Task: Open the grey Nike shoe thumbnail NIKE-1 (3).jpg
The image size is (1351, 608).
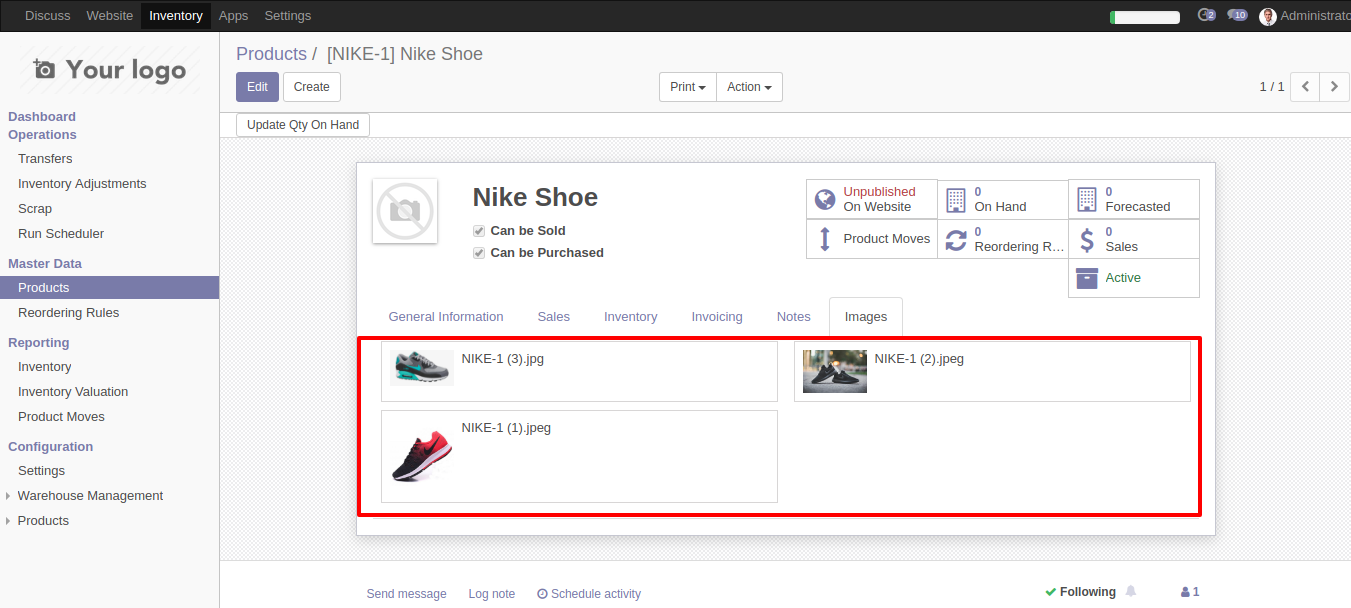Action: point(422,367)
